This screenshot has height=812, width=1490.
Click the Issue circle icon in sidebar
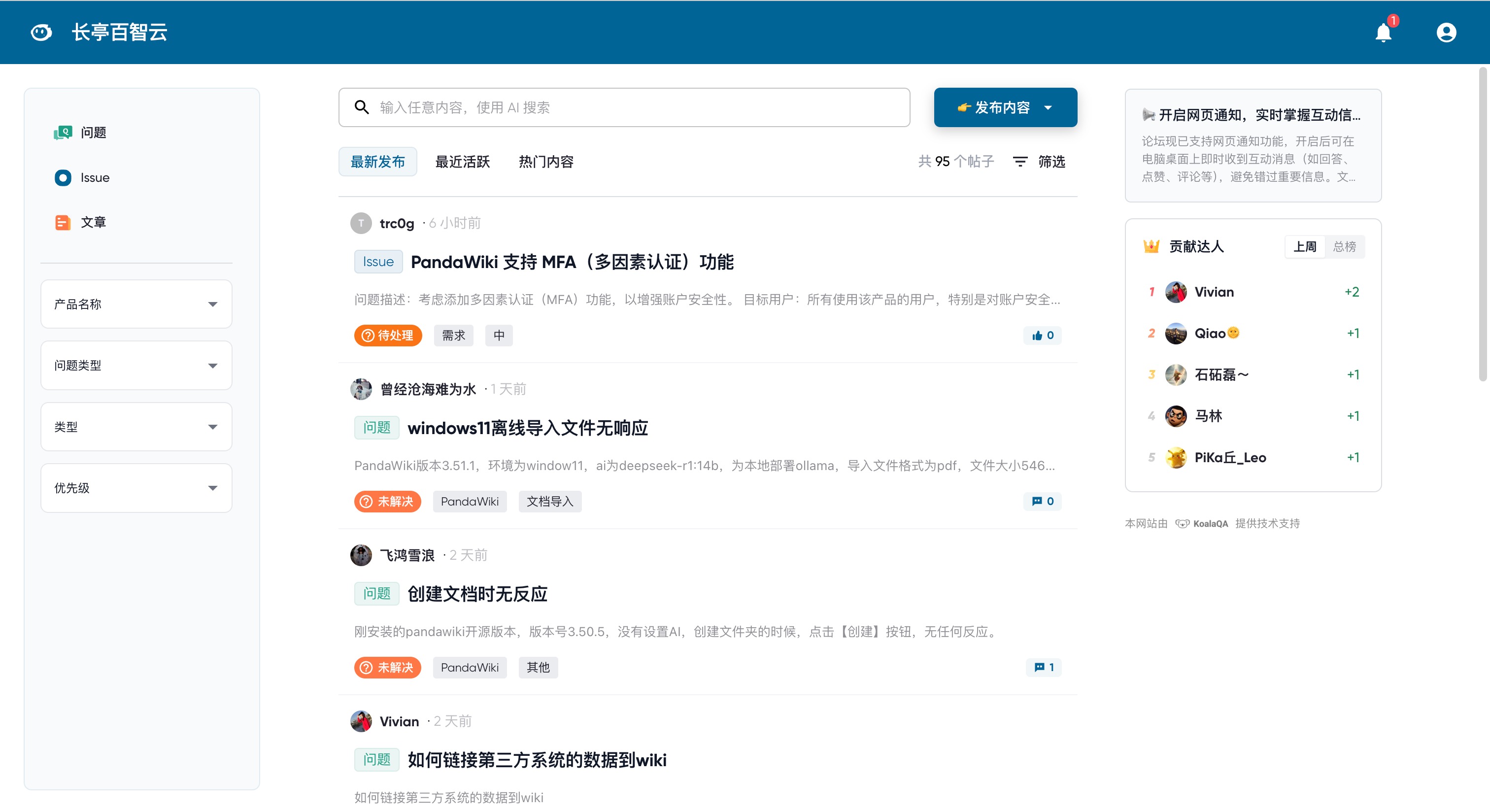[x=63, y=177]
